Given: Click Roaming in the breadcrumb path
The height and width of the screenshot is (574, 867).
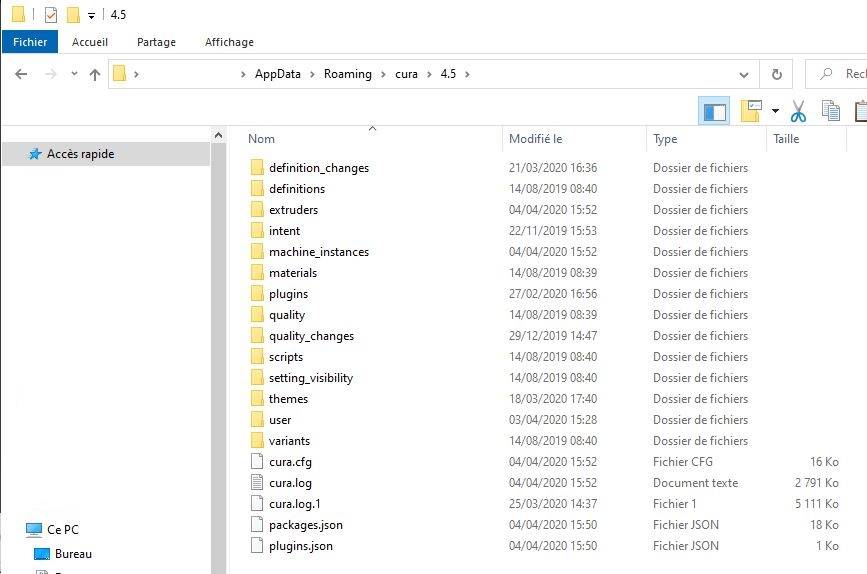Looking at the screenshot, I should (x=348, y=74).
